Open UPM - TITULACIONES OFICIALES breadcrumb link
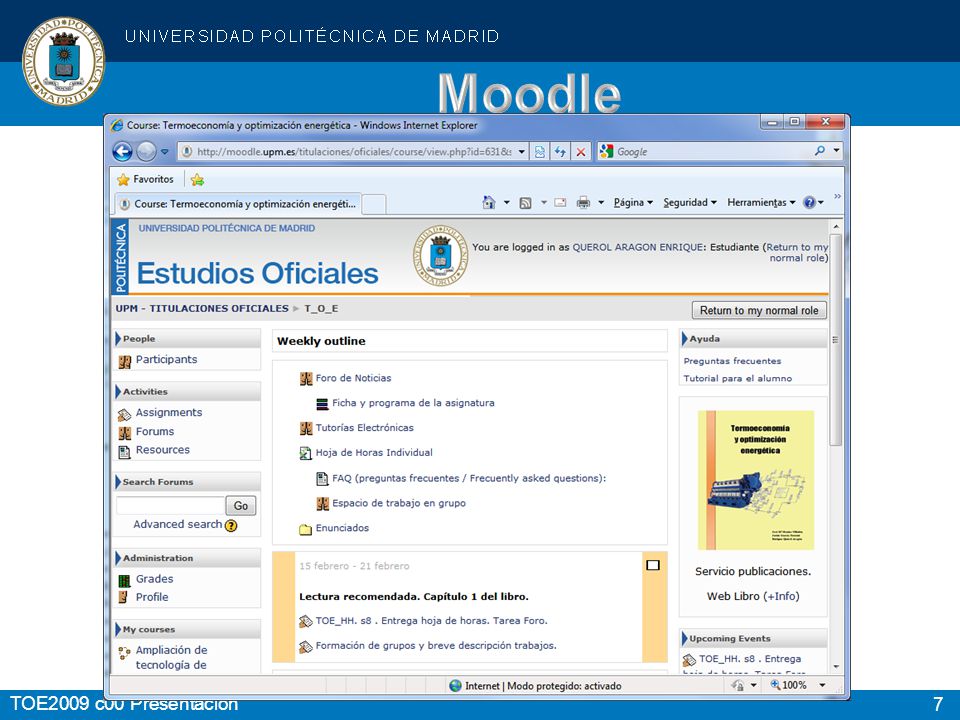 point(202,309)
